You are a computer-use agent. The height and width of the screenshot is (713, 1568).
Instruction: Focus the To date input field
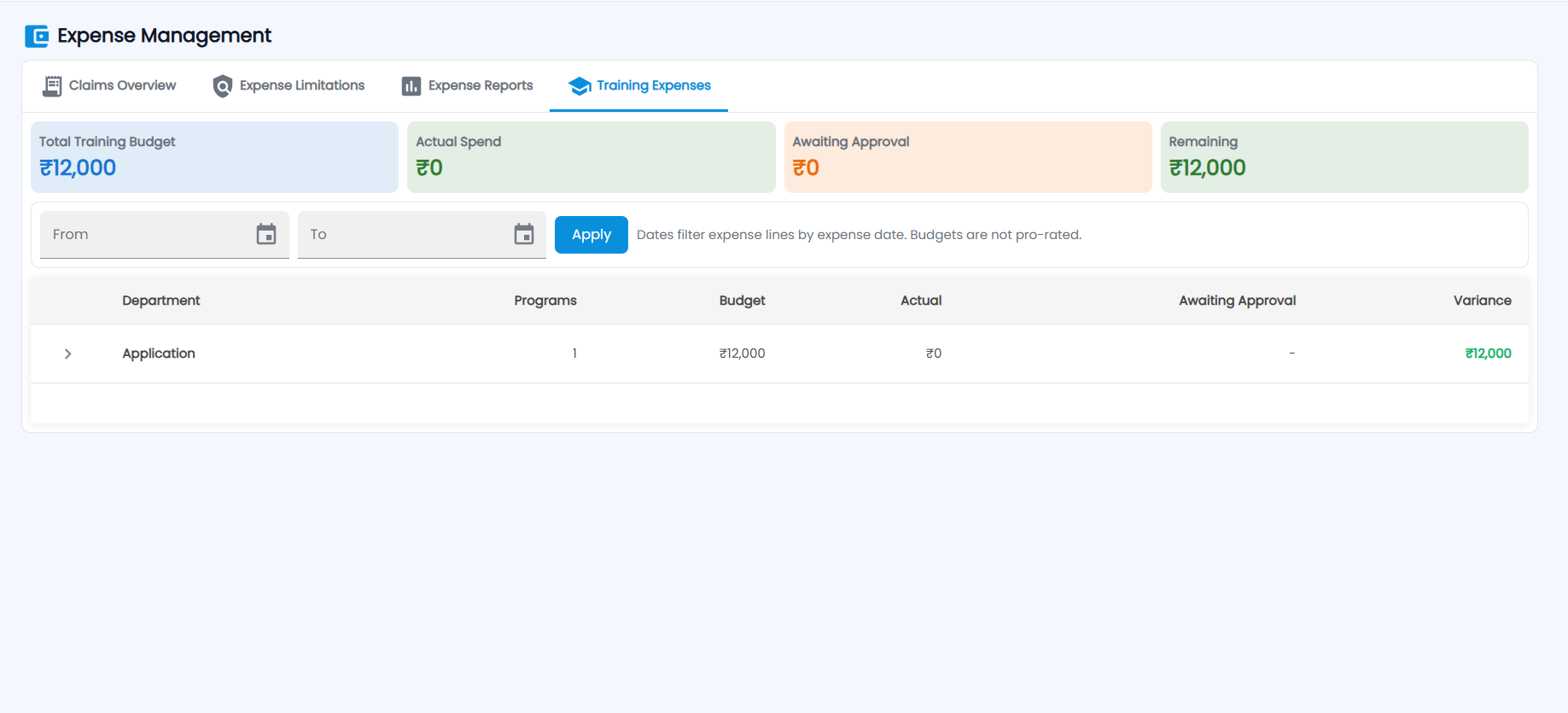422,235
